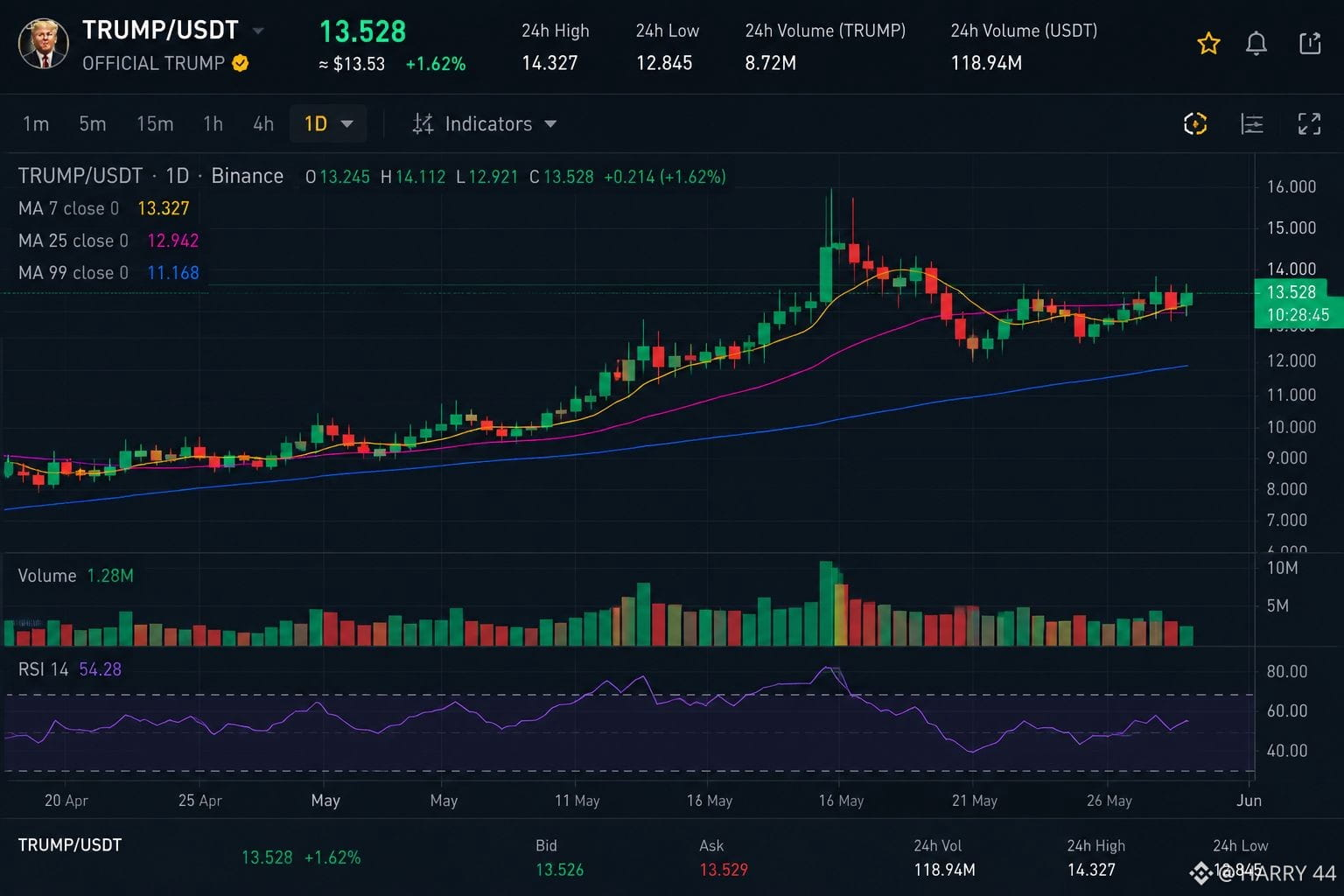Select the MA 7 close indicator label
Image resolution: width=1344 pixels, height=896 pixels.
coord(68,208)
